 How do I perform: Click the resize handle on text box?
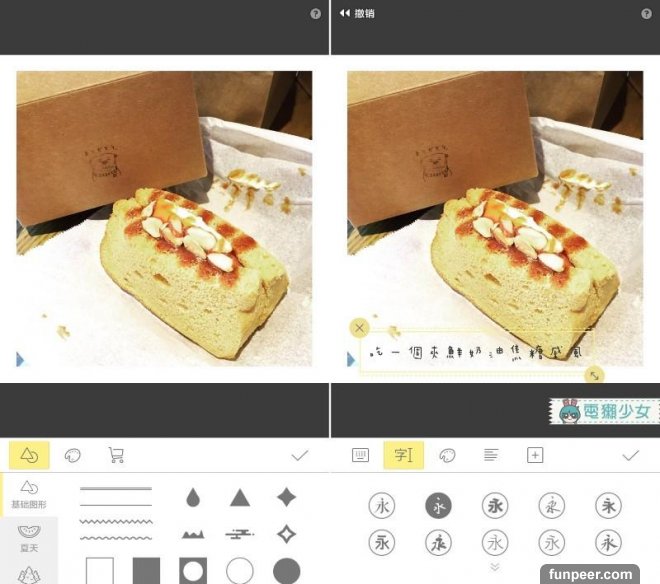pos(594,375)
